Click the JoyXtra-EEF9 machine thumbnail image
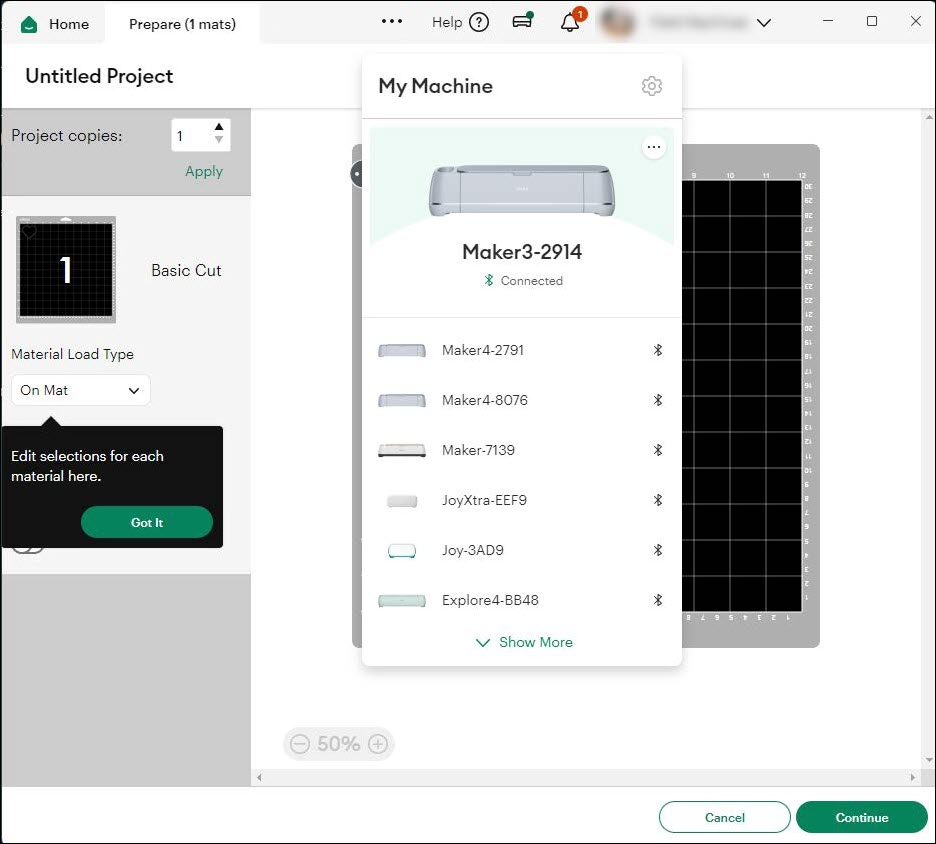 402,501
